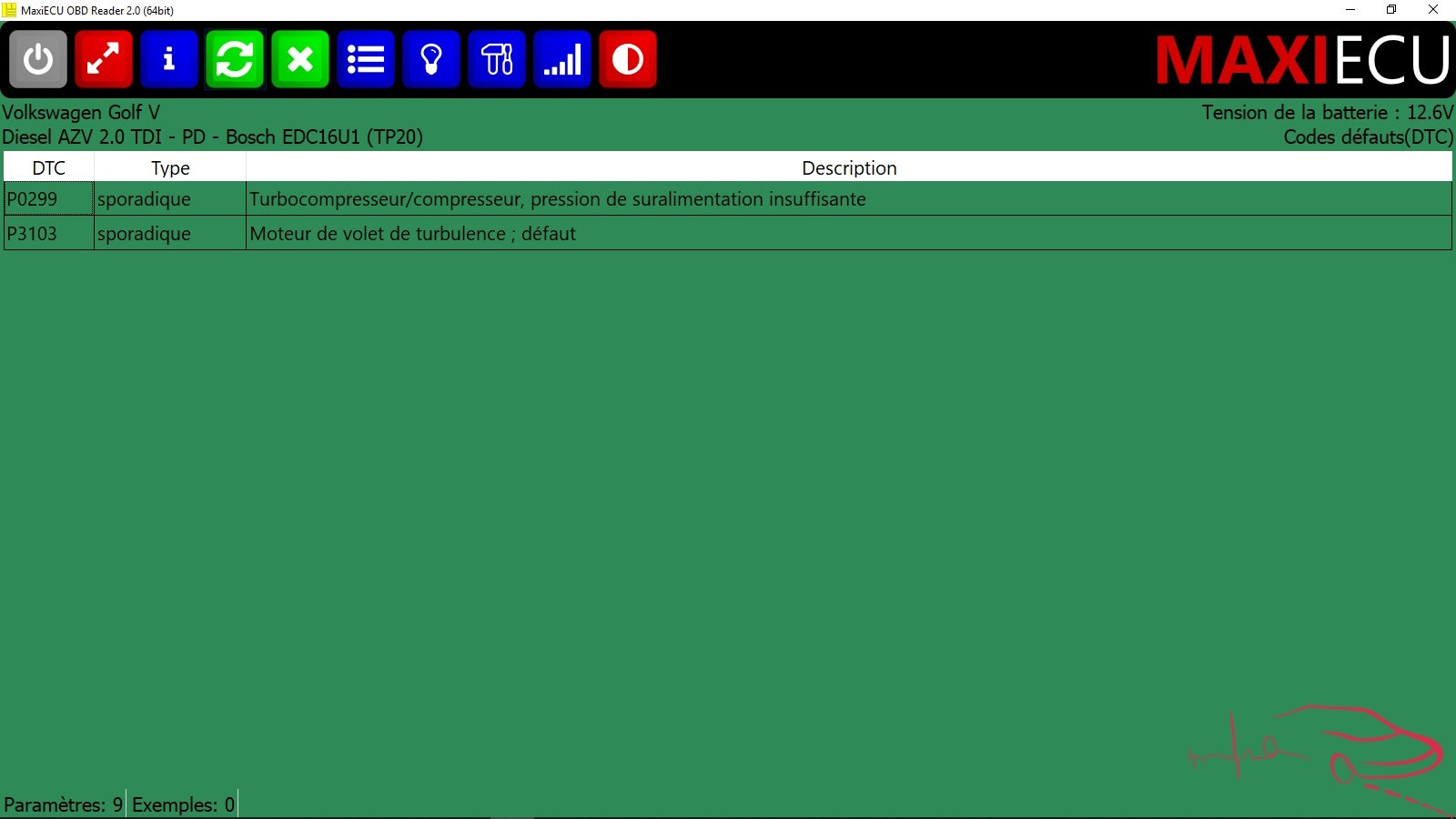Click the red half-circle contrast icon

click(x=628, y=59)
